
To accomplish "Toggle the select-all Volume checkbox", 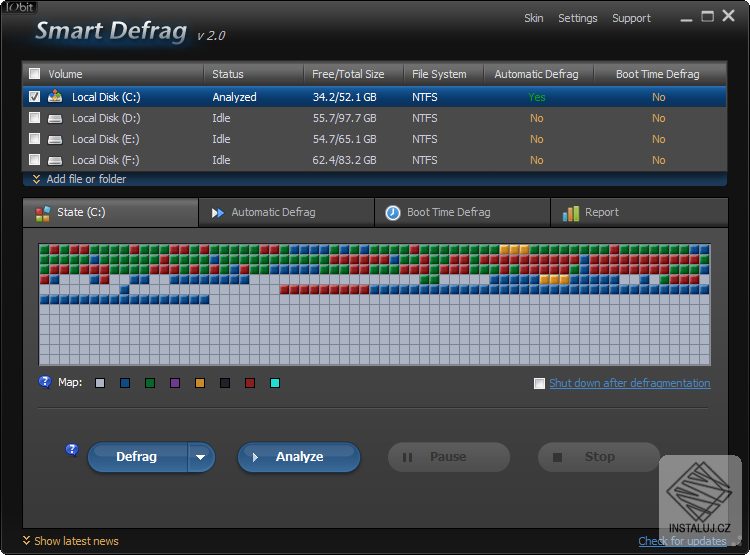I will click(x=34, y=74).
